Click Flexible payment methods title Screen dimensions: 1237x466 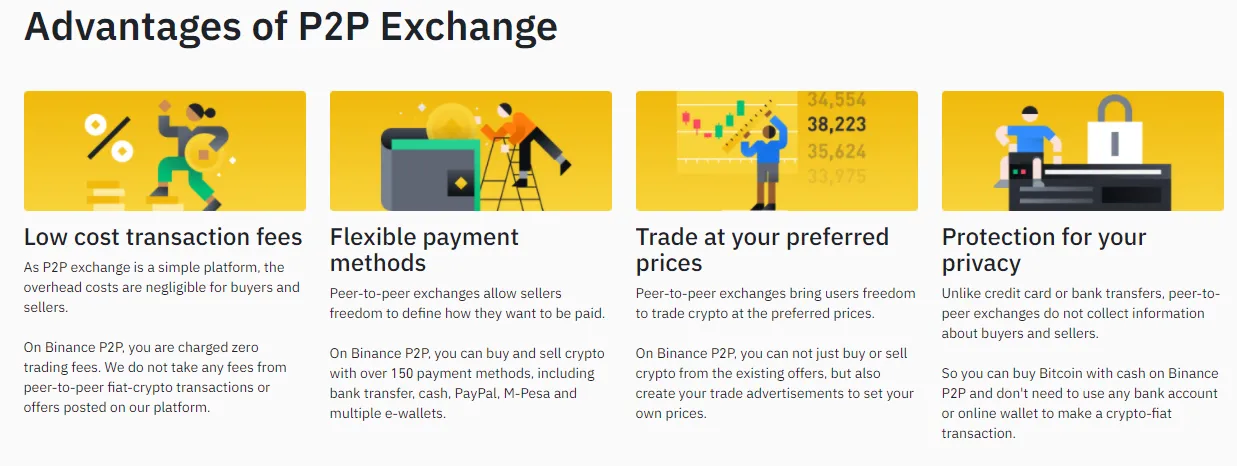[425, 250]
